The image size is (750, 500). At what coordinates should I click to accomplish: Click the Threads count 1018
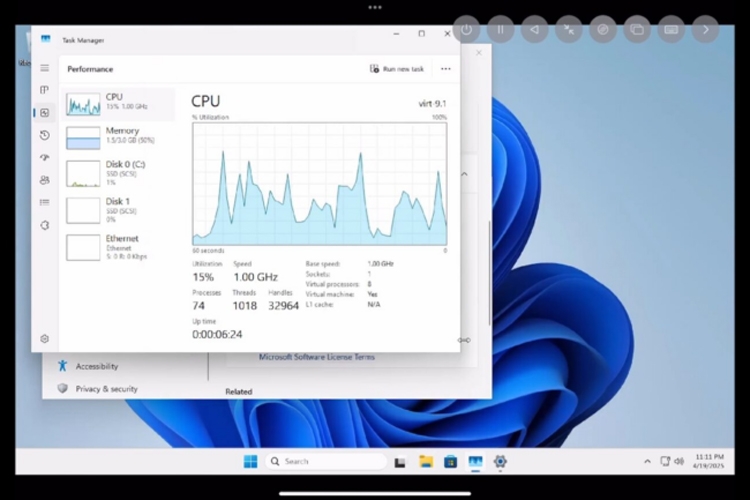(244, 306)
